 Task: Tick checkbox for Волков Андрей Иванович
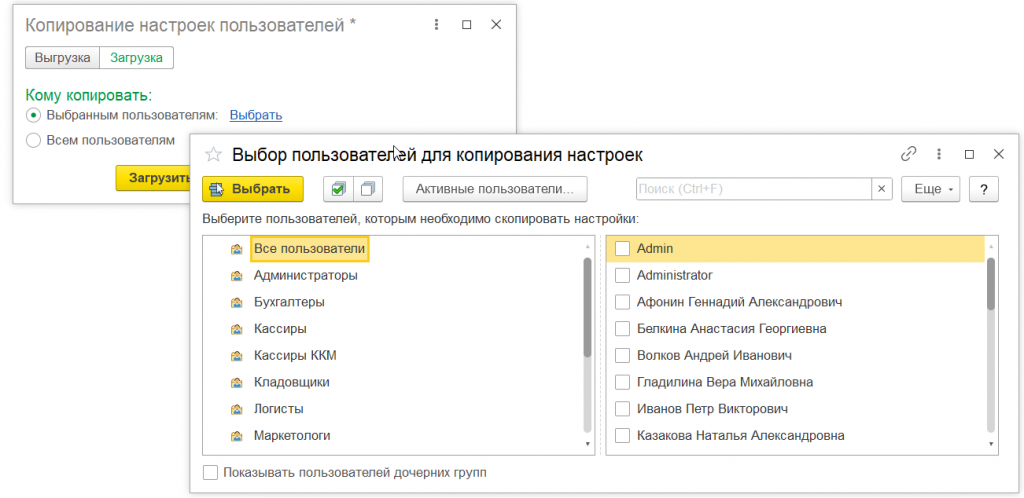(x=622, y=355)
